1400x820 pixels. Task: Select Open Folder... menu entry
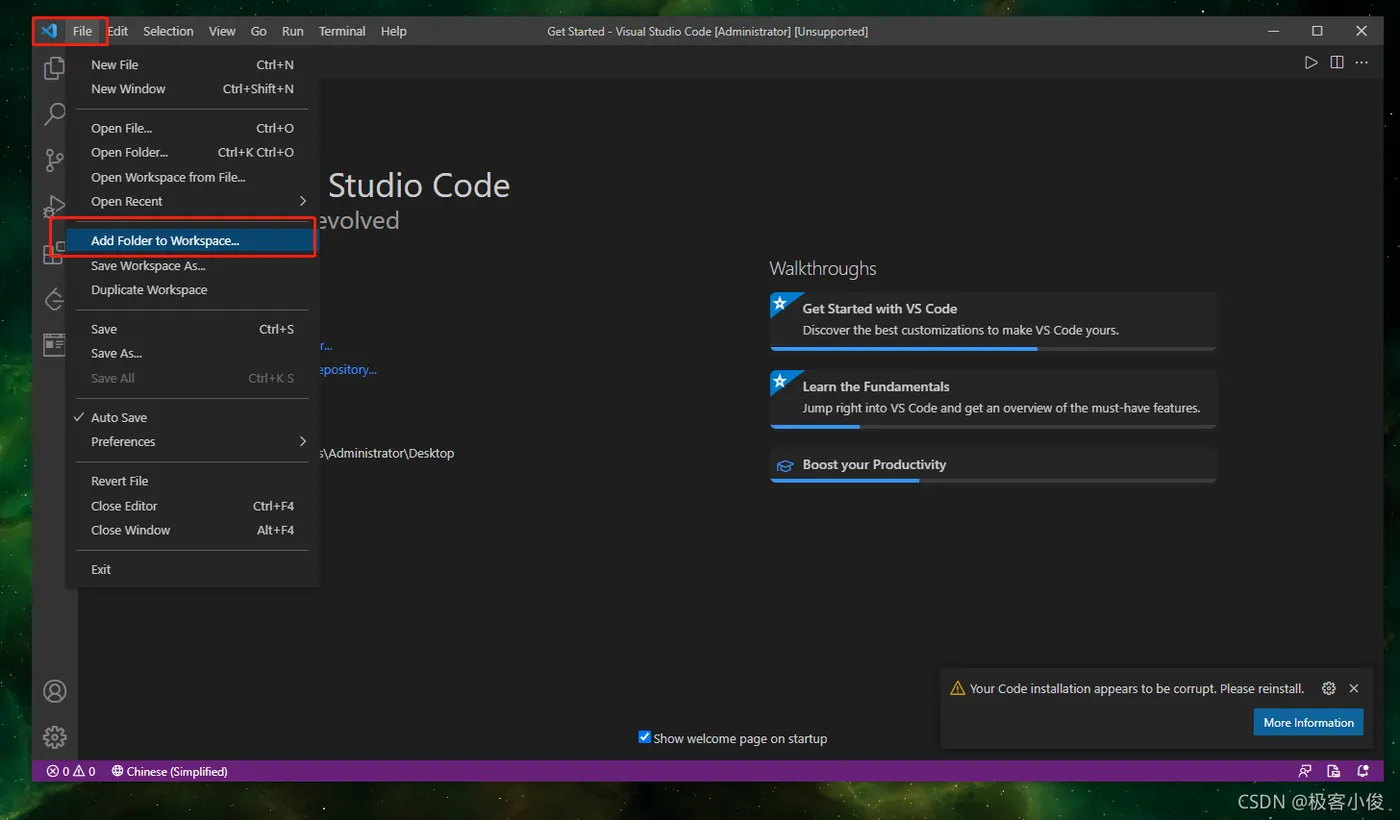point(193,152)
